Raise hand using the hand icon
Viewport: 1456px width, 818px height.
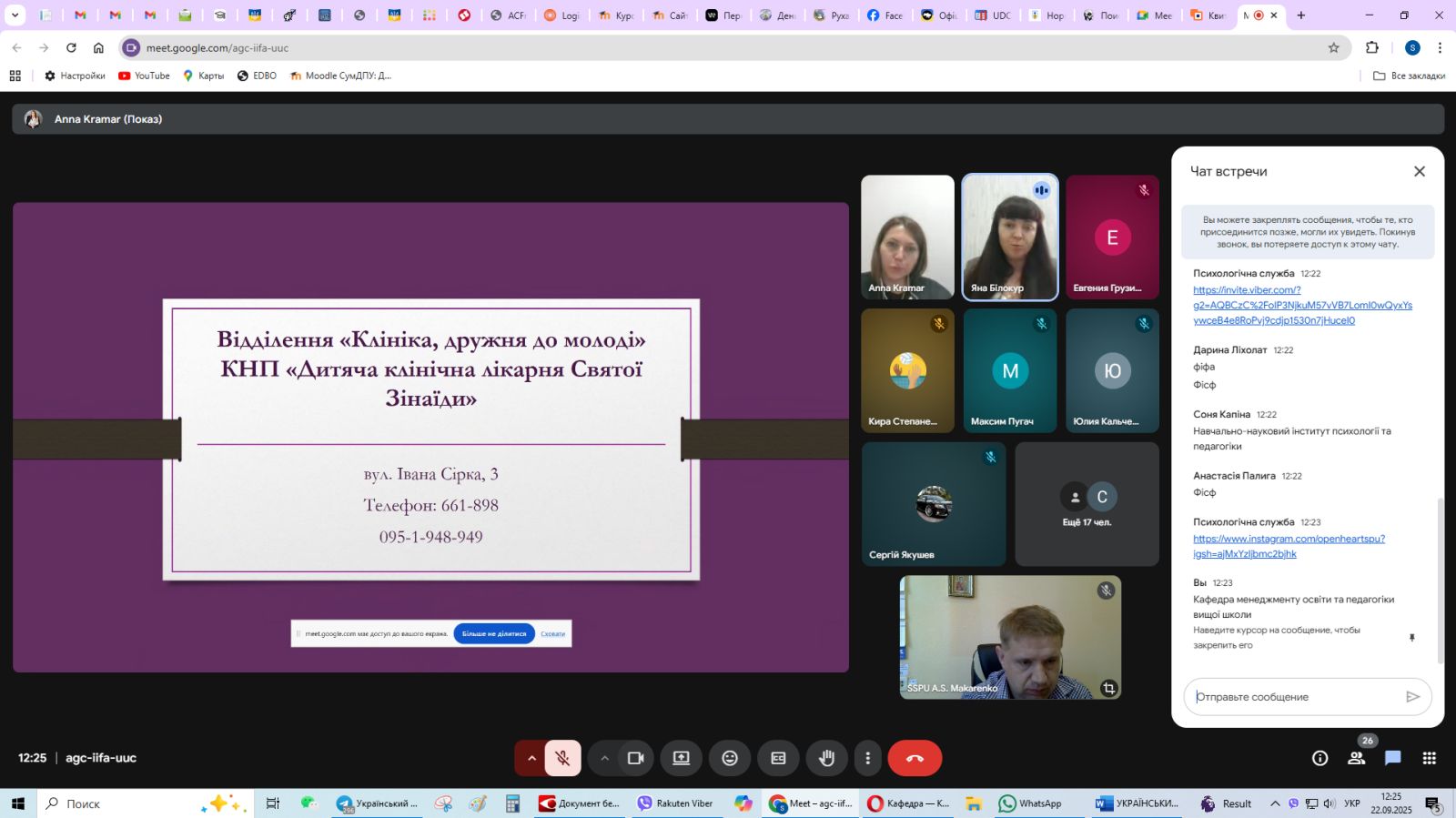tap(826, 758)
